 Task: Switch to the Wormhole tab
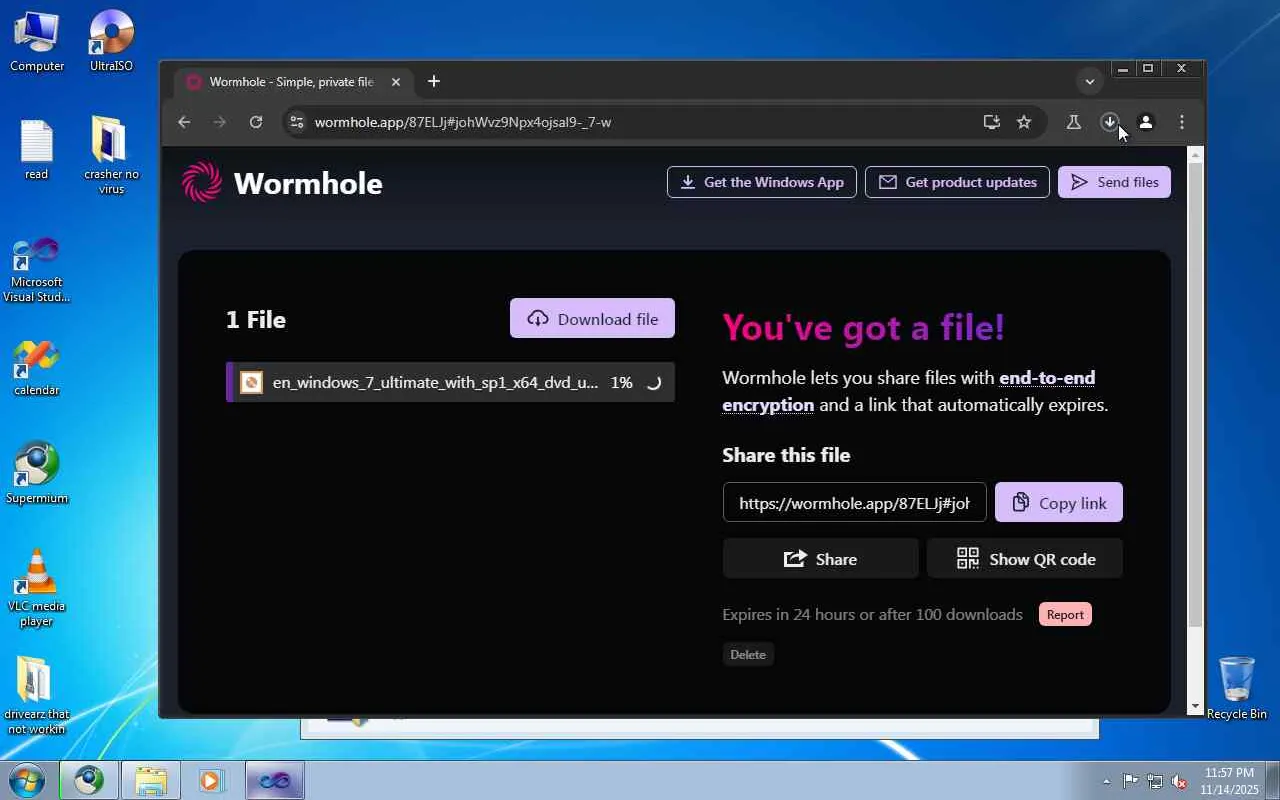[294, 82]
